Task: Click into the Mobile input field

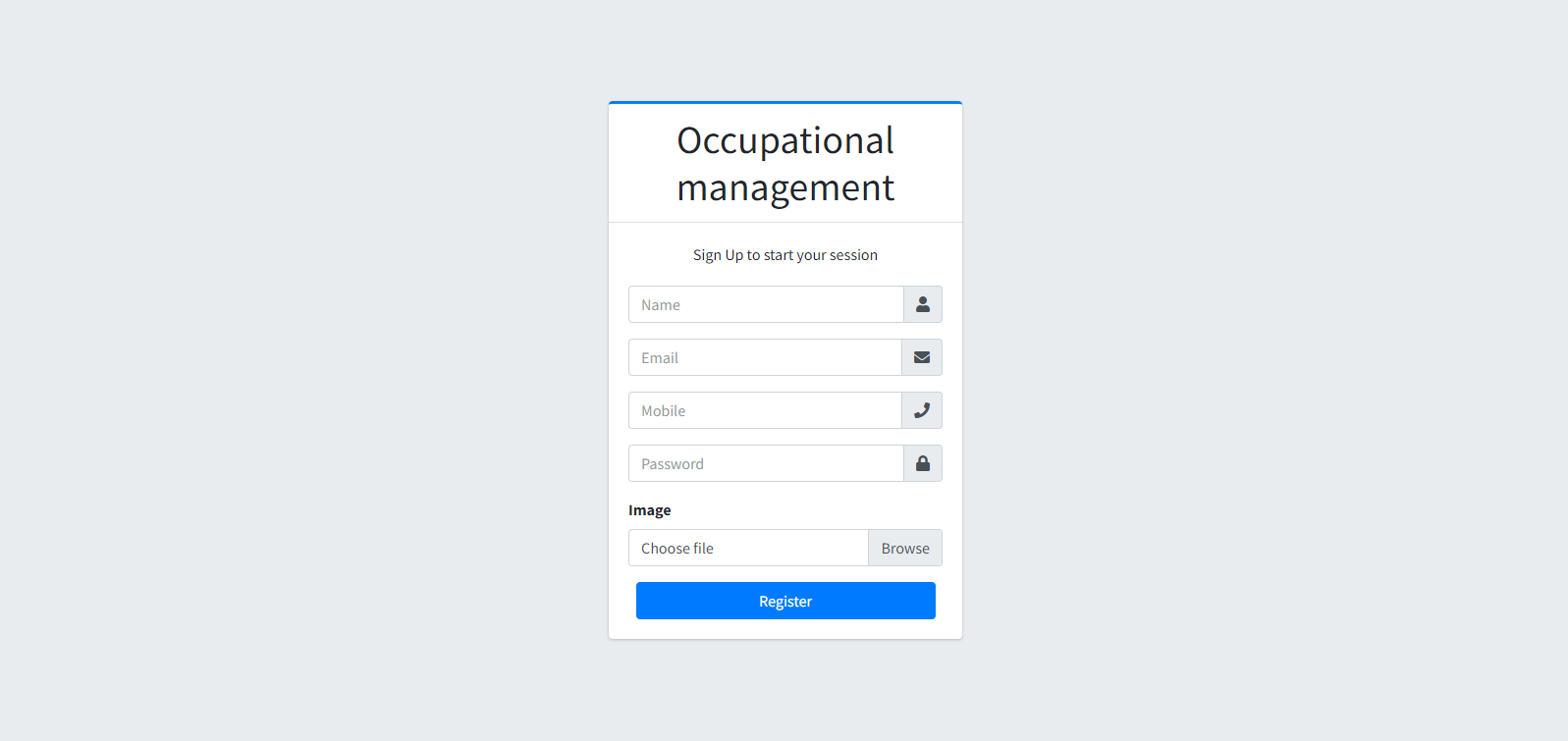Action: click(x=765, y=410)
